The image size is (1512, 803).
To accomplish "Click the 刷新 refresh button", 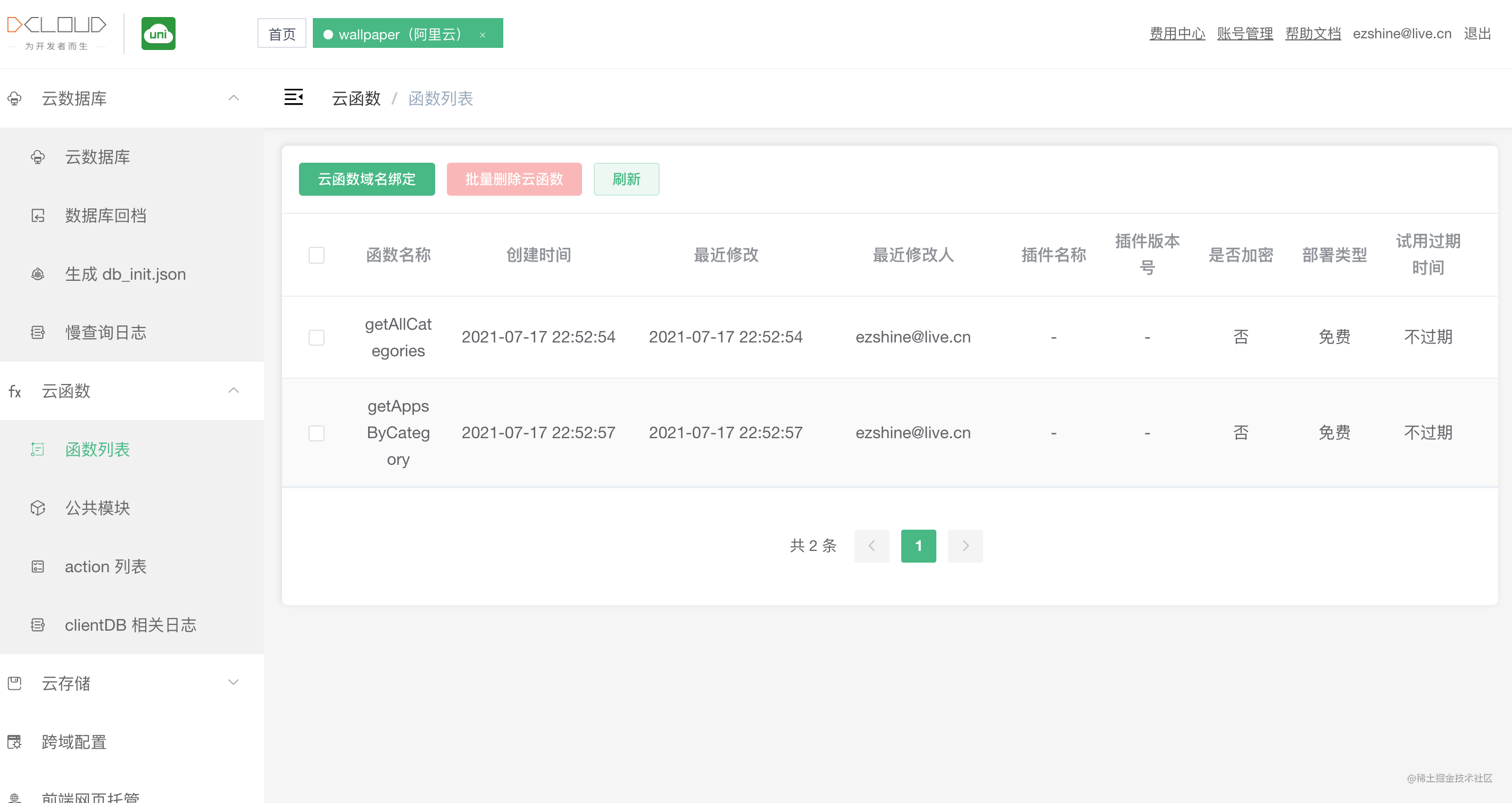I will (626, 179).
